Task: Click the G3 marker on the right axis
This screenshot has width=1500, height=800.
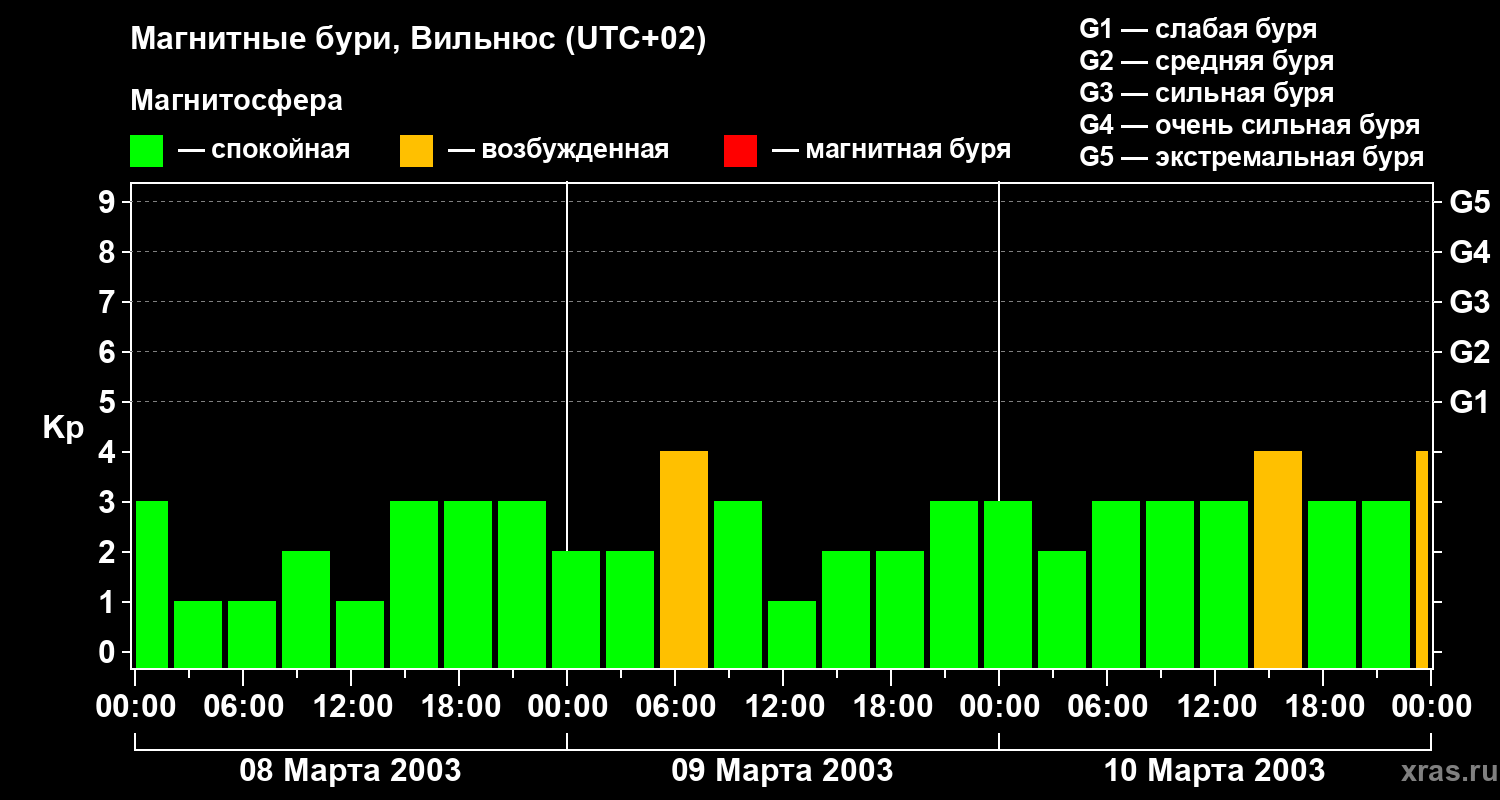Action: point(1469,303)
